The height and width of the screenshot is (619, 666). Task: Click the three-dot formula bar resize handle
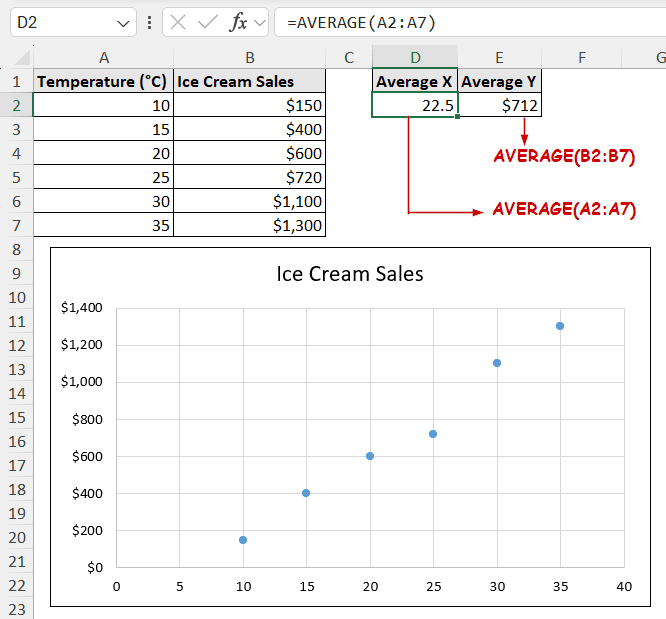click(149, 23)
